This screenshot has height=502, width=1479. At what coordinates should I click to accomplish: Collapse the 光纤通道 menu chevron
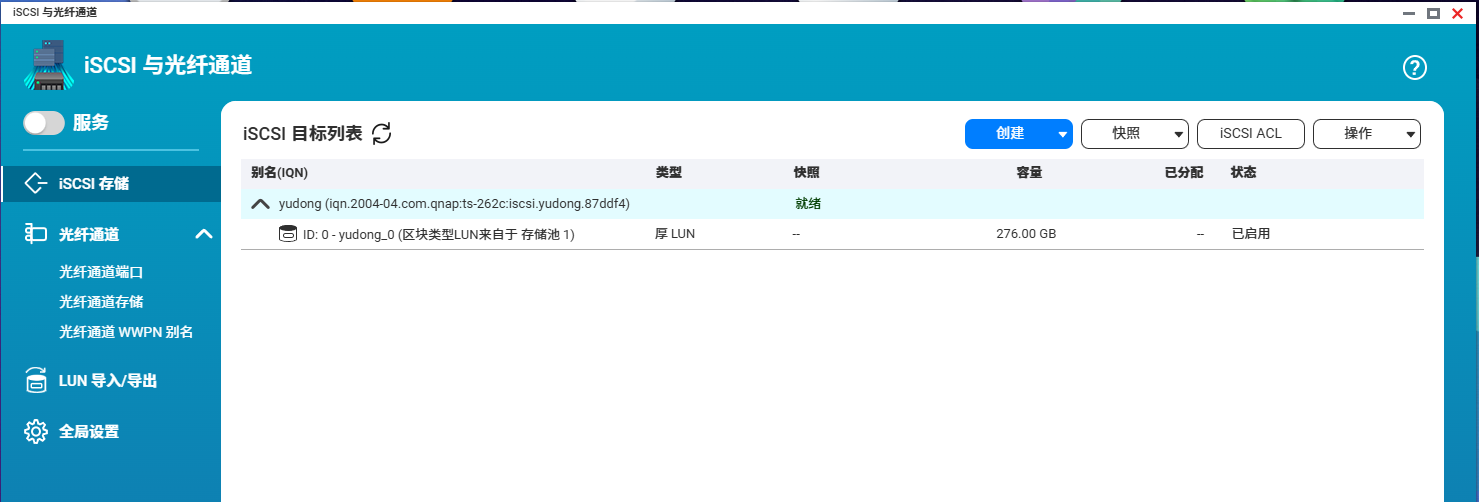tap(204, 234)
